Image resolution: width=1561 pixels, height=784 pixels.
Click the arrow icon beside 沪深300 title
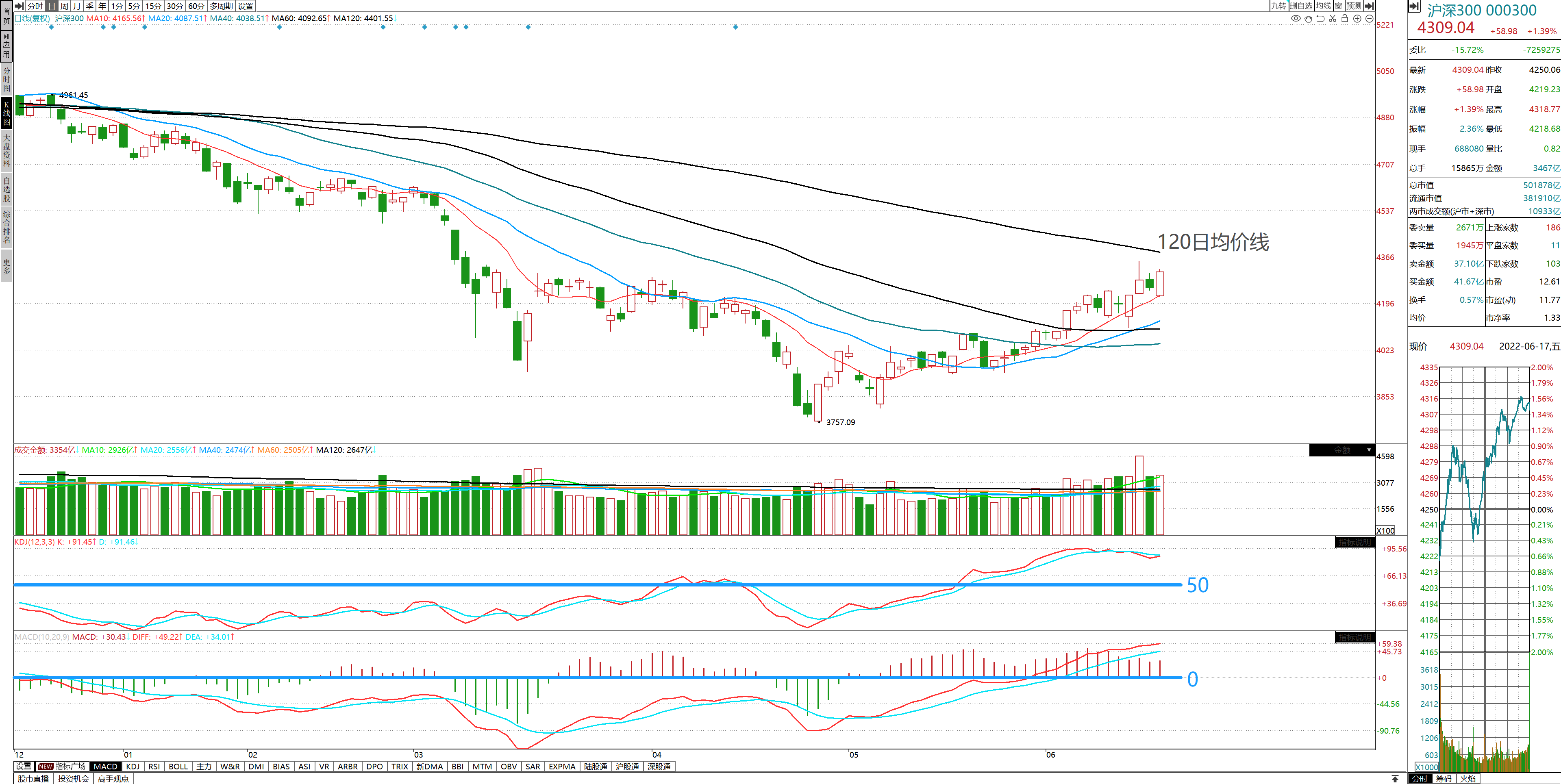pyautogui.click(x=1414, y=7)
